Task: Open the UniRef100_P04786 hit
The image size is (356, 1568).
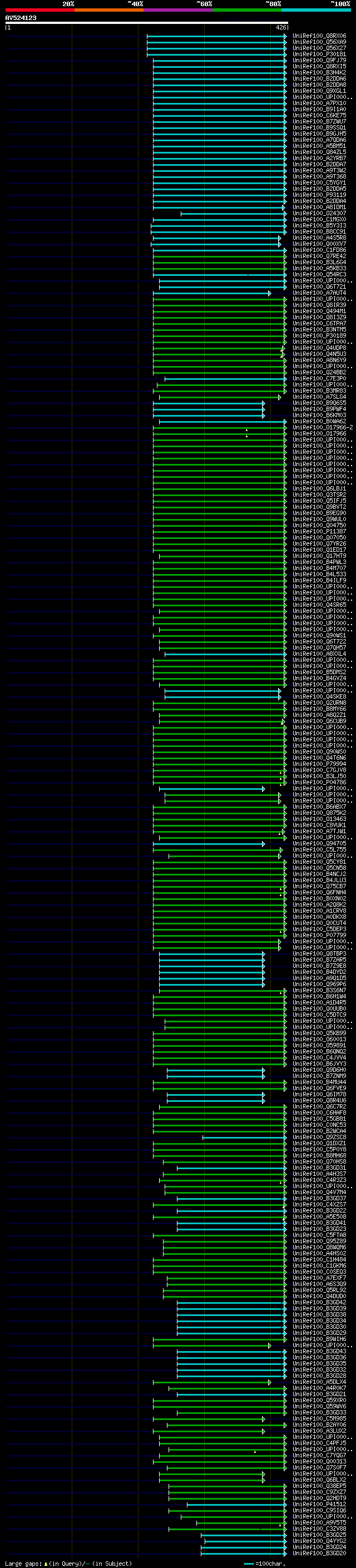Action: click(319, 782)
